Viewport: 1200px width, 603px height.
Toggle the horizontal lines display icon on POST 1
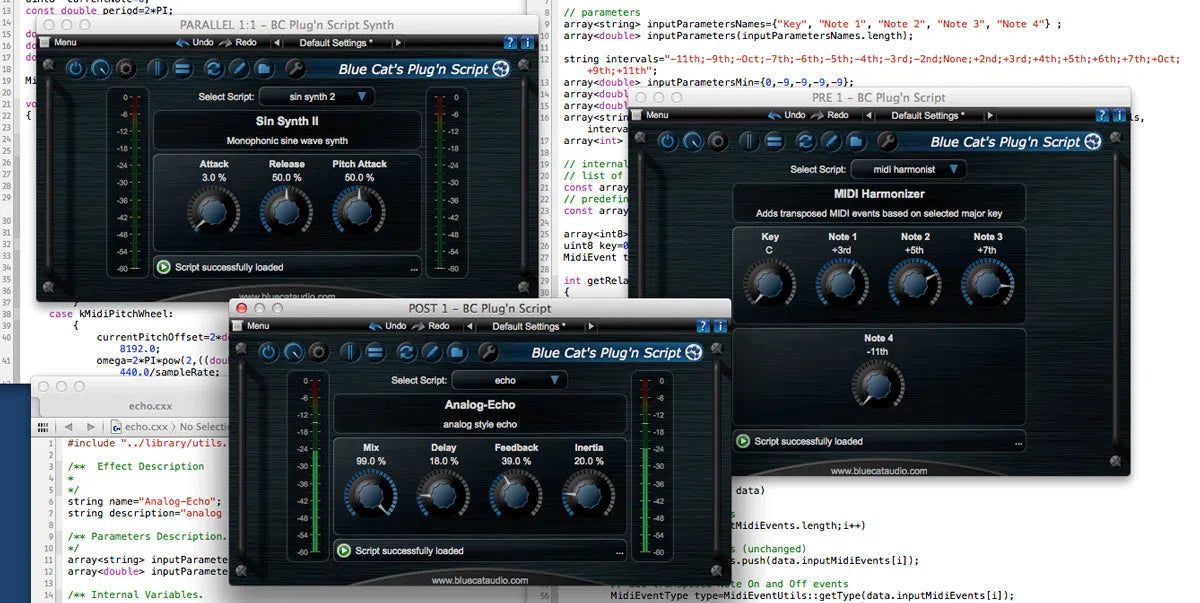tap(375, 352)
